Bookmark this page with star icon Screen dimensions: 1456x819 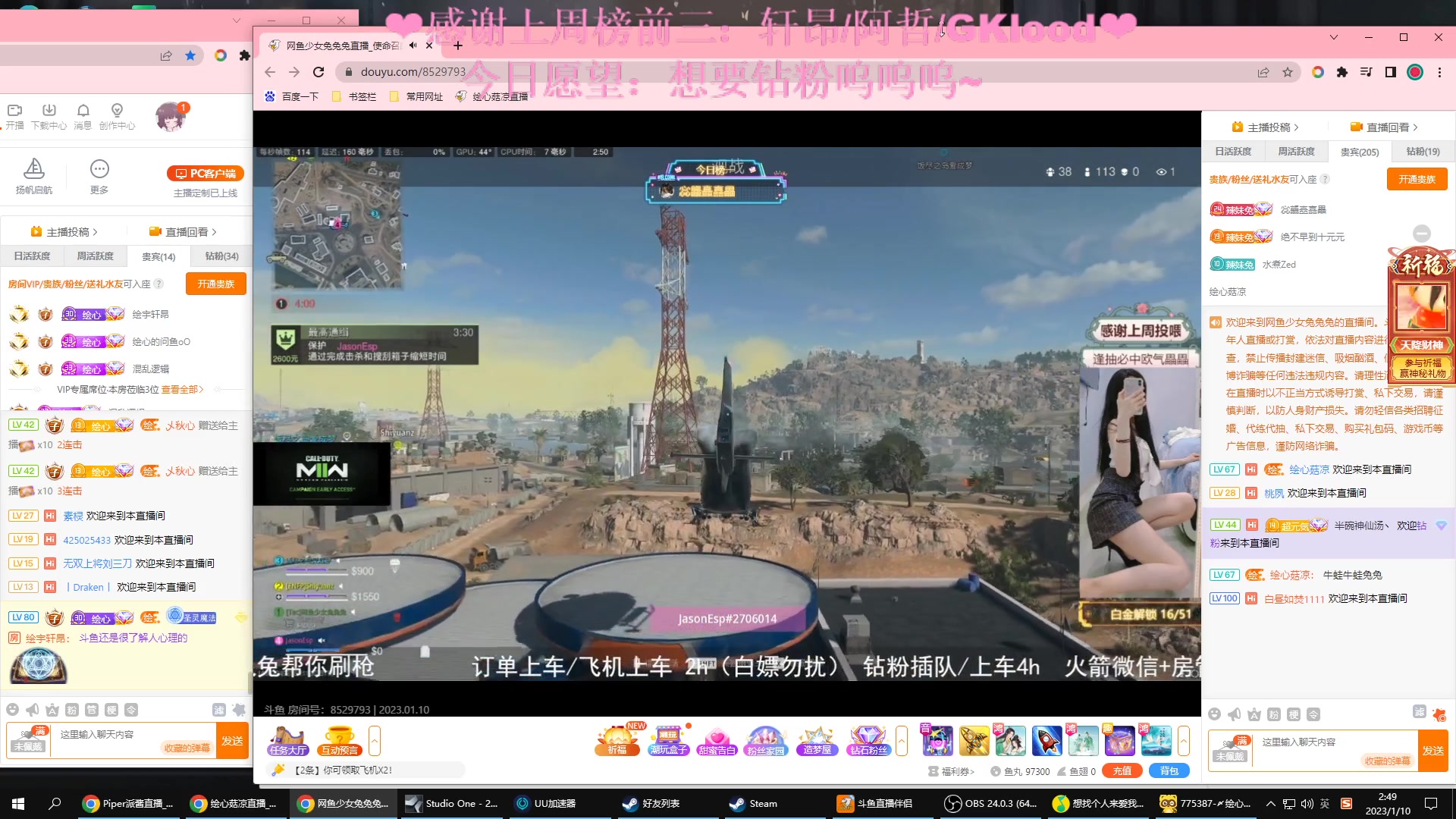point(1287,72)
